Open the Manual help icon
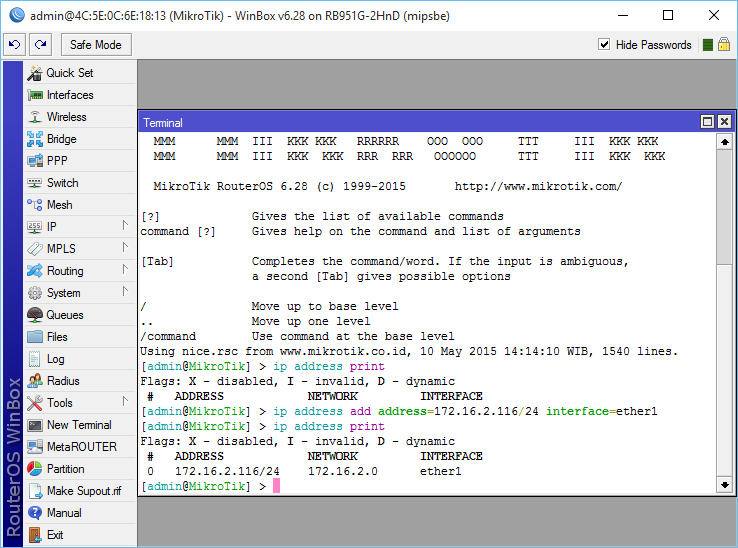This screenshot has height=548, width=738. (x=35, y=513)
